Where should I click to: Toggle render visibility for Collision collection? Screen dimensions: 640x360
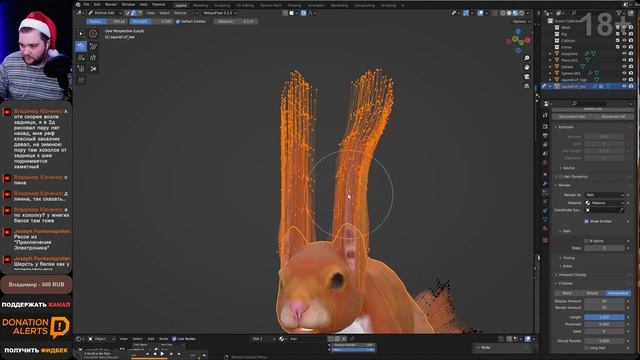coord(631,40)
